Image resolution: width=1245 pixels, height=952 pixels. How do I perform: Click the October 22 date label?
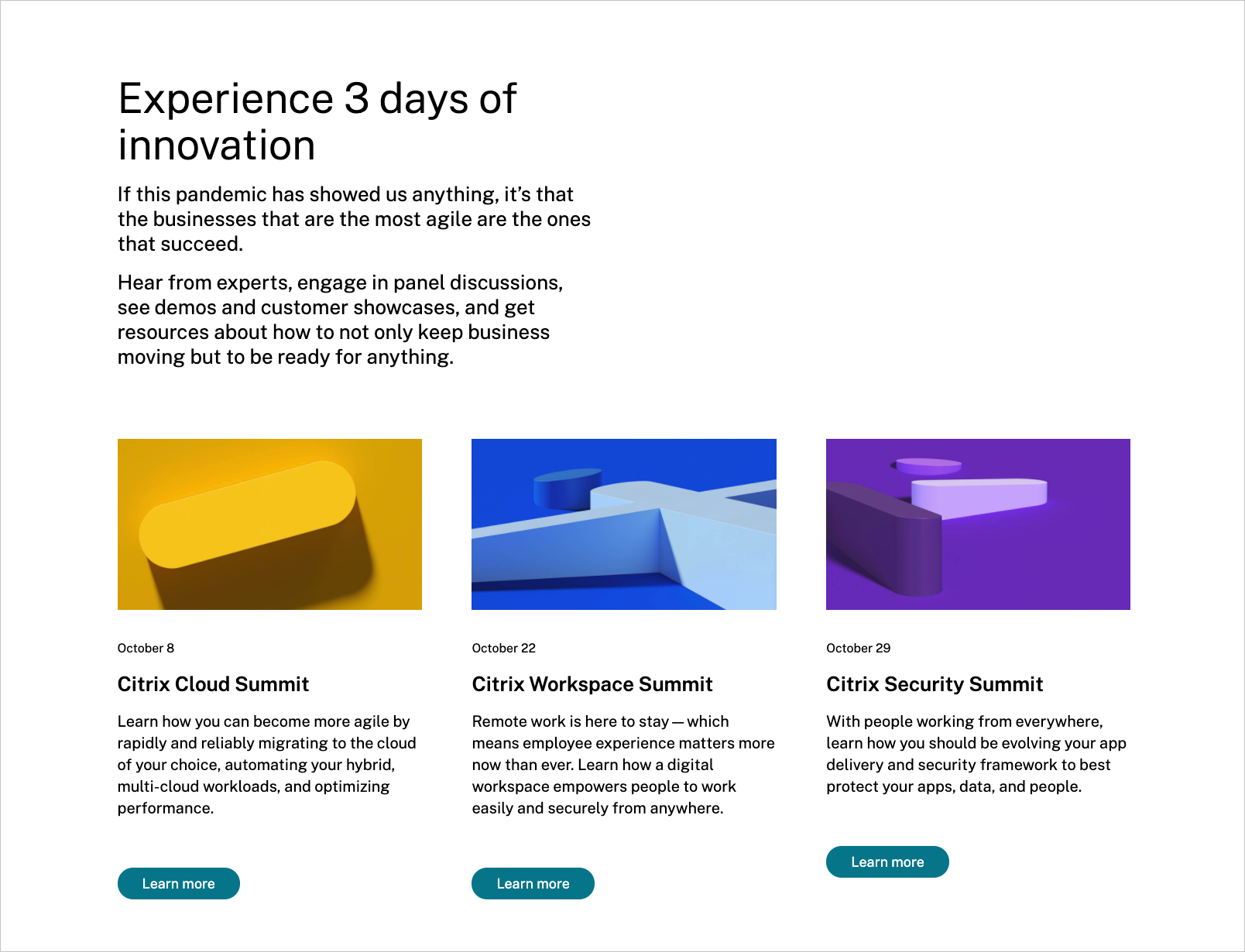point(503,648)
